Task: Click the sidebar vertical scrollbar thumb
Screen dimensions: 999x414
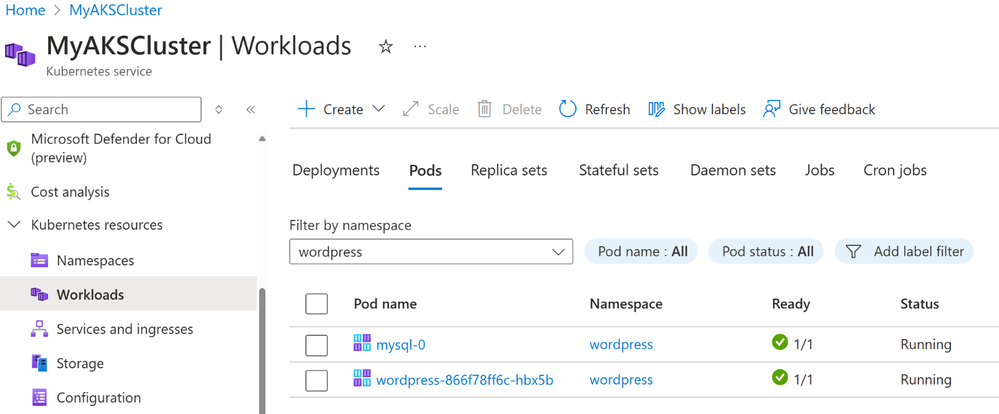Action: pyautogui.click(x=262, y=350)
